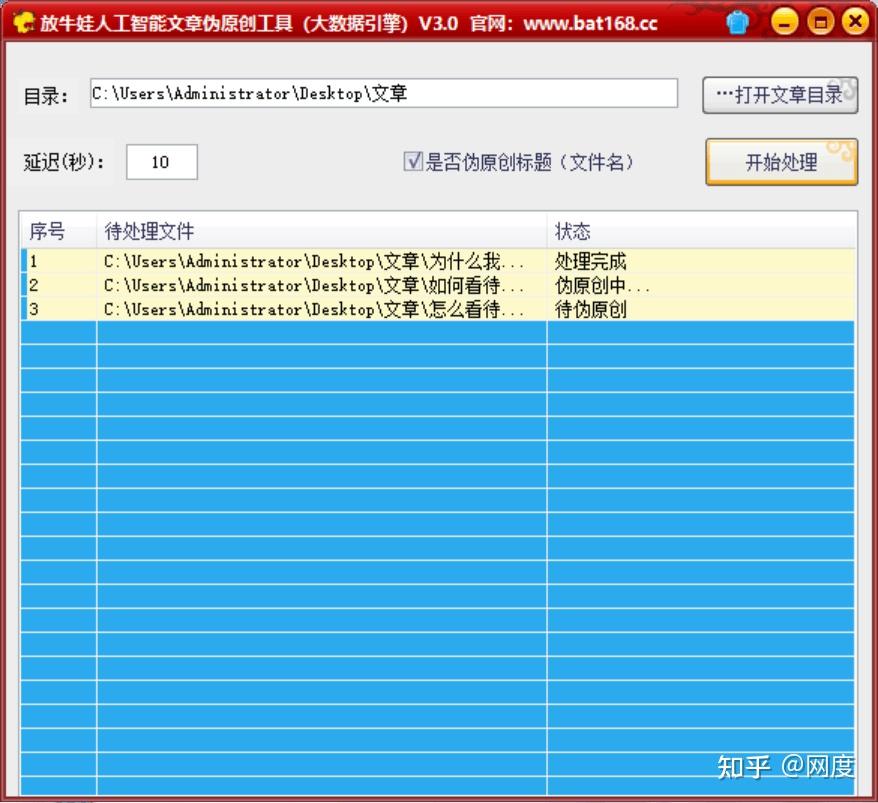
Task: Click the 伪原创中... status cell
Action: pos(701,286)
